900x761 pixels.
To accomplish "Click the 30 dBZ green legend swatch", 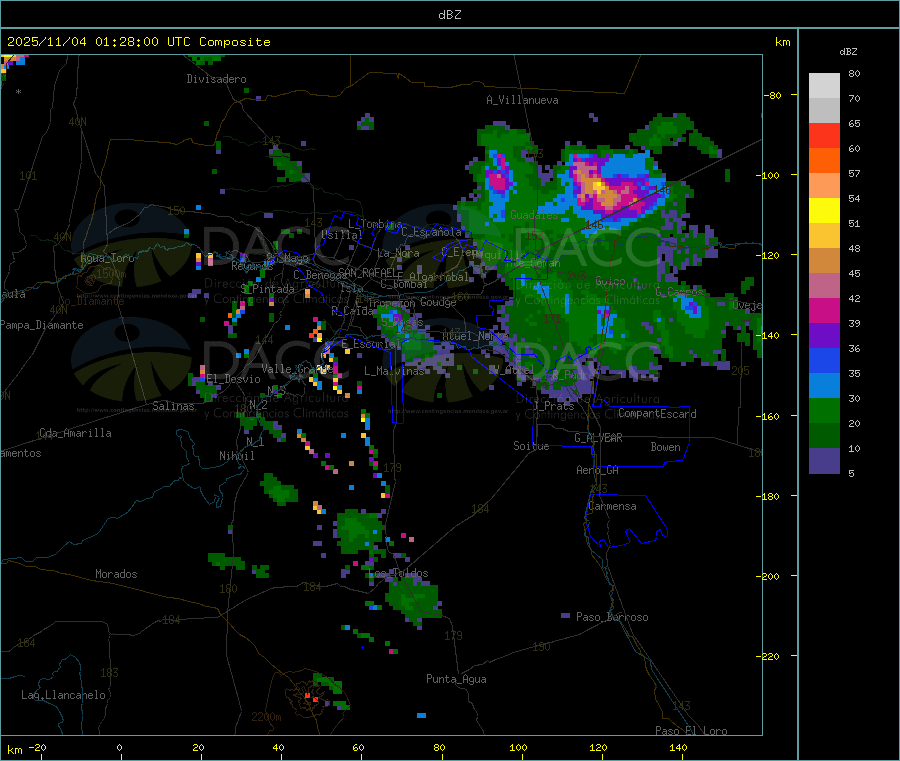I will [824, 410].
